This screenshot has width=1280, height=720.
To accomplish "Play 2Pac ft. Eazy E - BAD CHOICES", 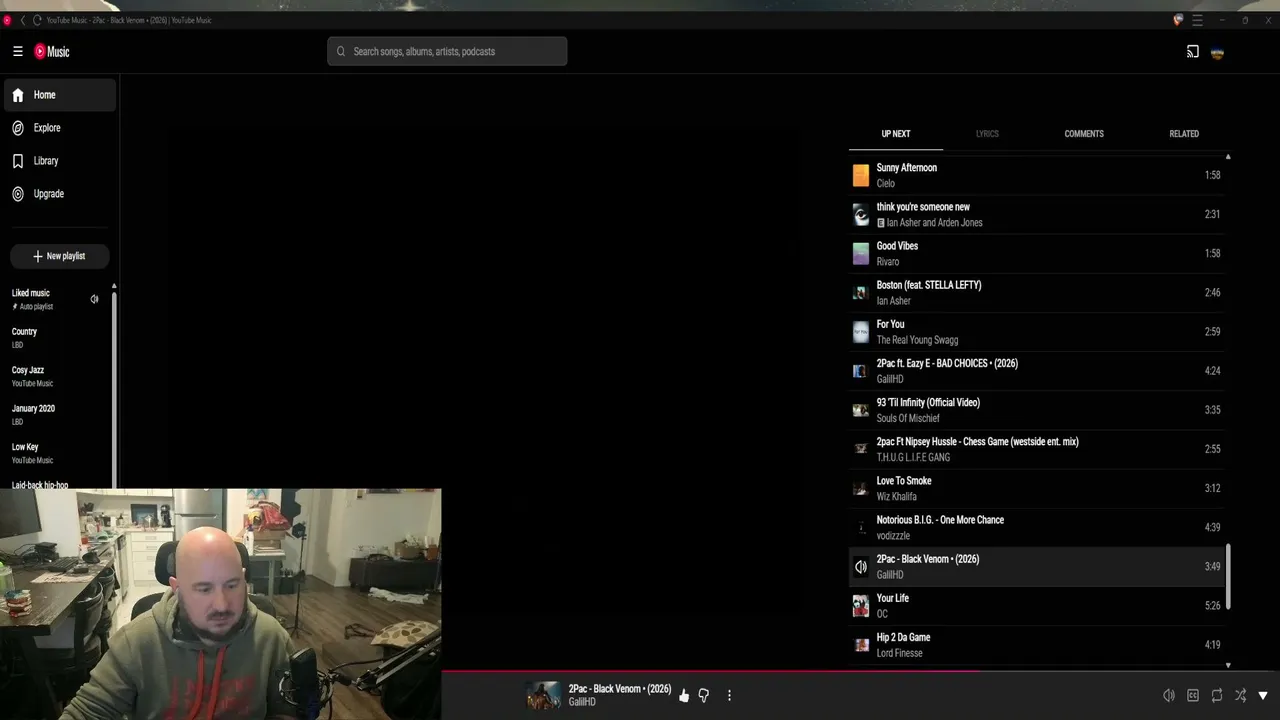I will (1039, 371).
